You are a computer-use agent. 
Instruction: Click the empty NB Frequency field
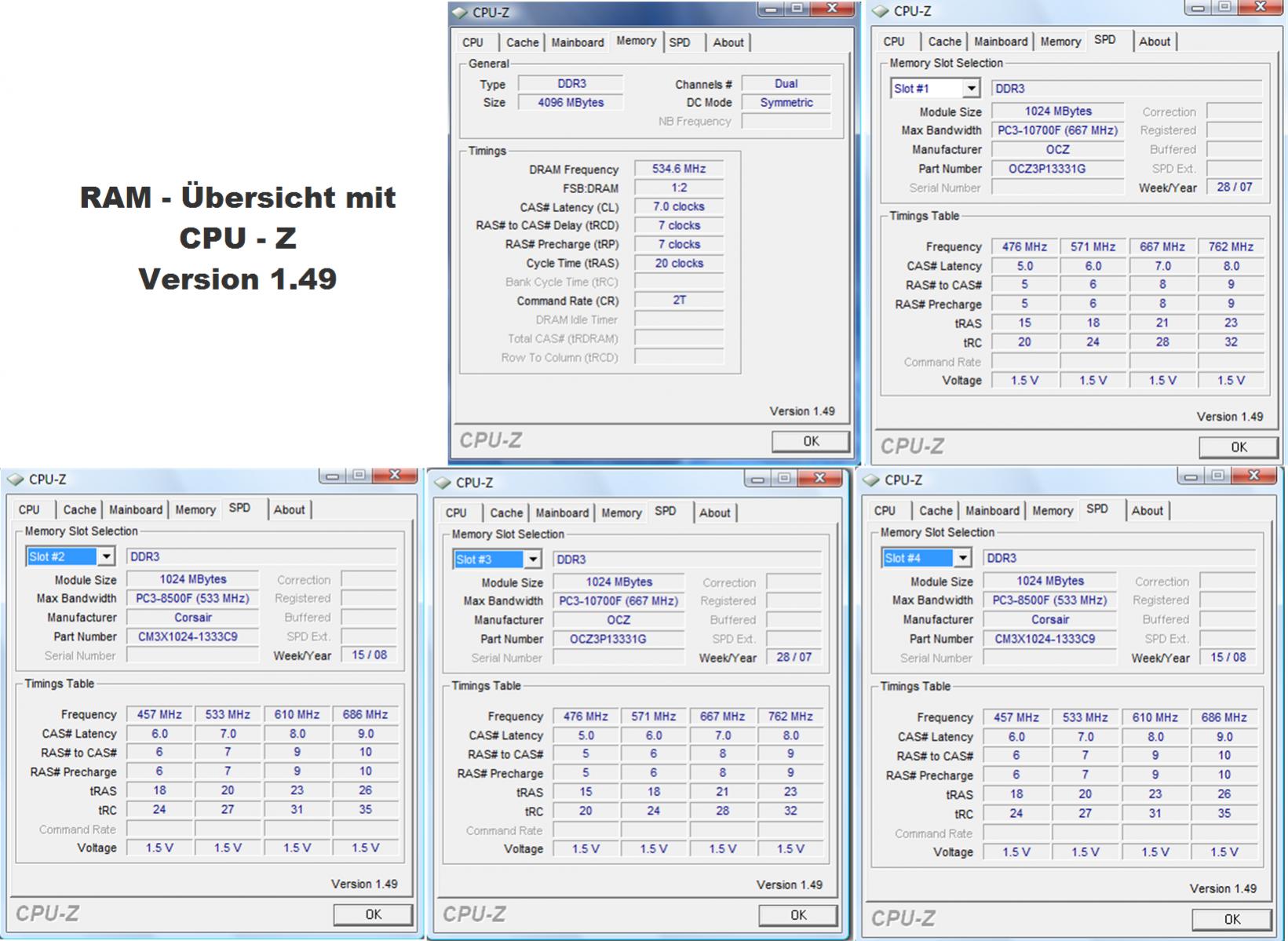point(786,121)
